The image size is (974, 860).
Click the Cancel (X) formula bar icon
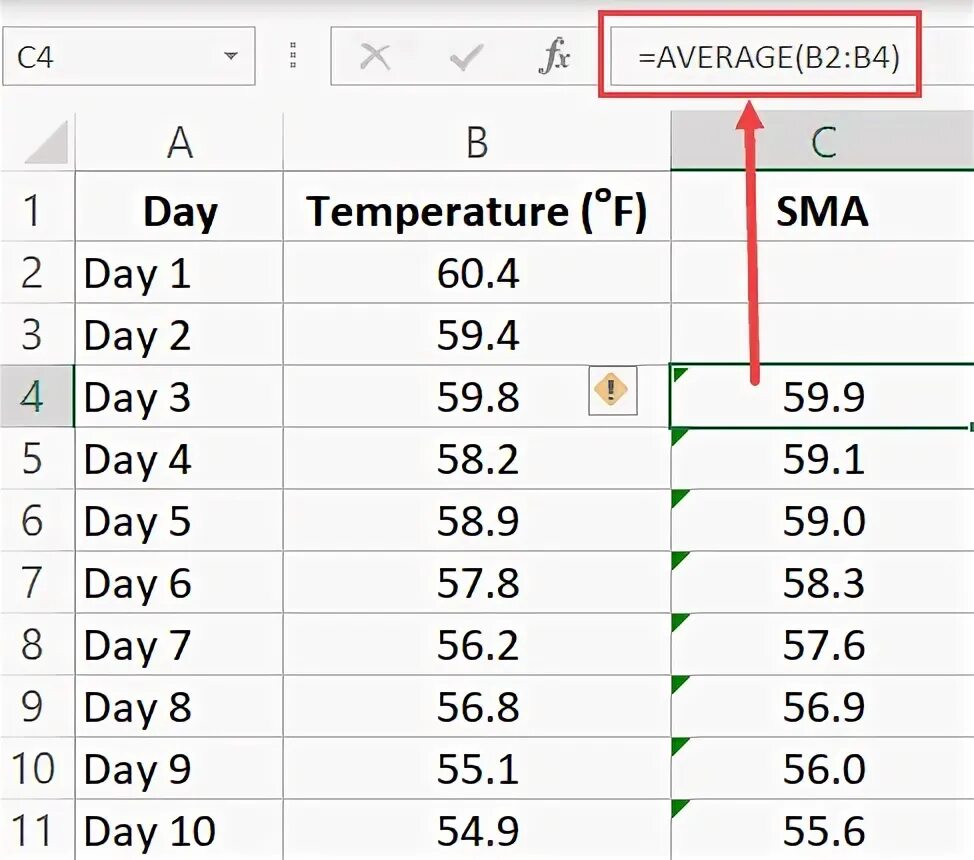click(375, 57)
